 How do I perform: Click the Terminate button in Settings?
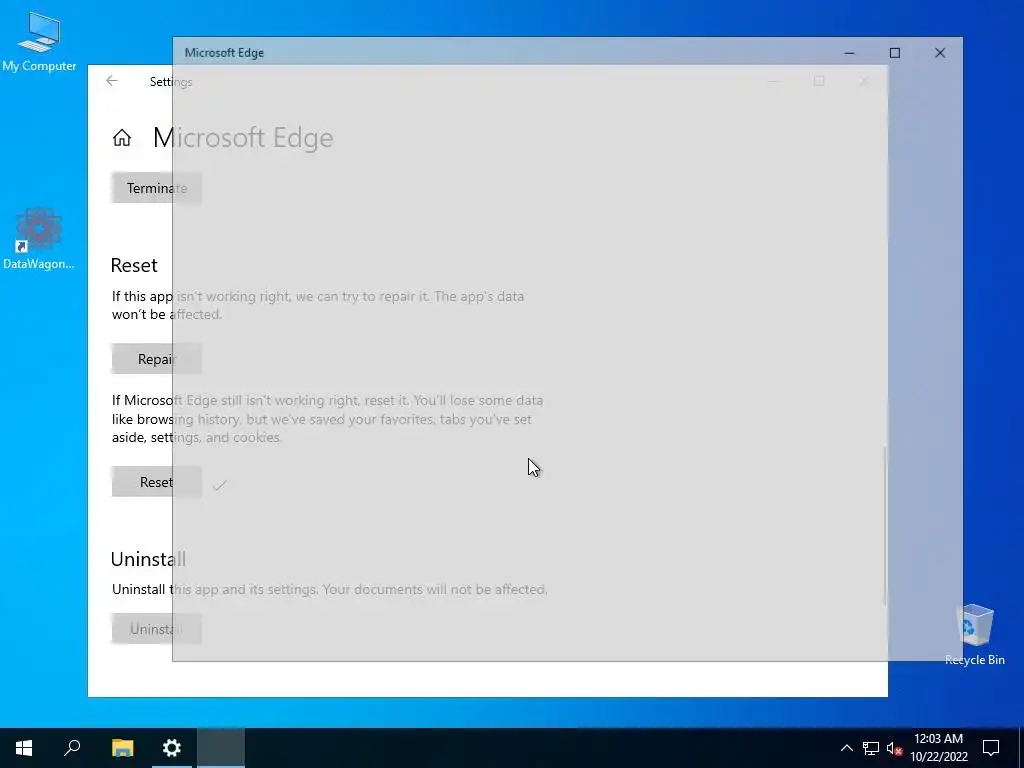(x=157, y=188)
